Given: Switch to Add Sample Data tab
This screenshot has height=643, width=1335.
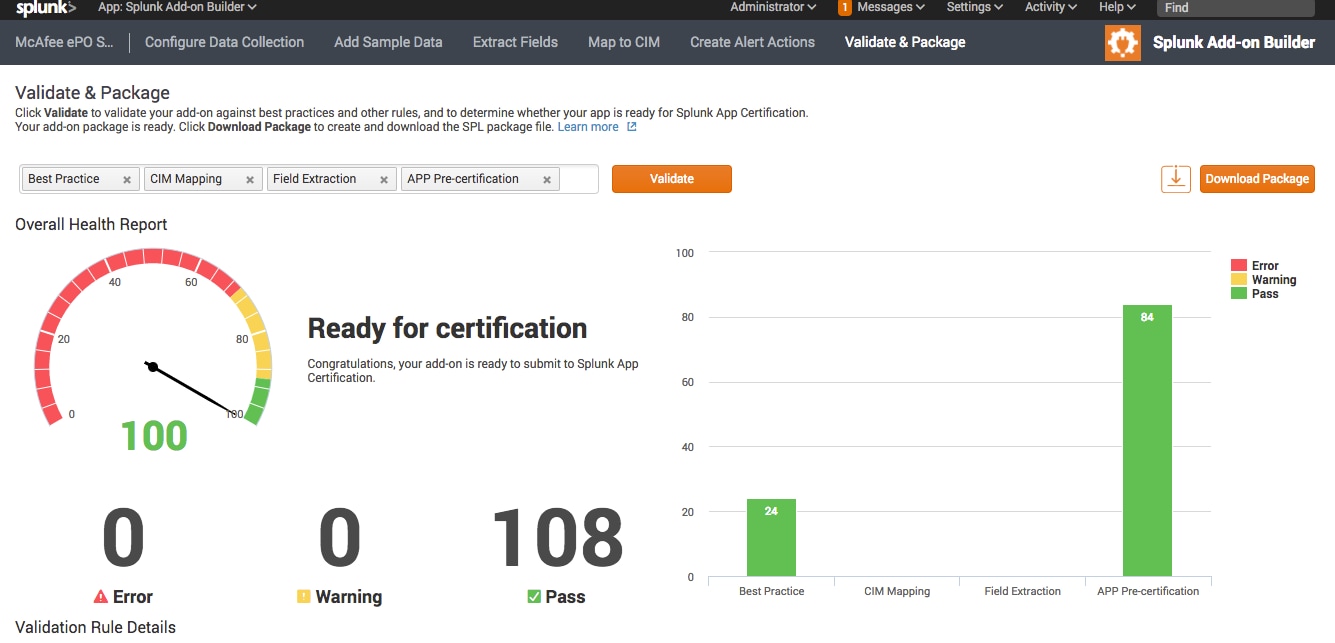Looking at the screenshot, I should pos(388,42).
